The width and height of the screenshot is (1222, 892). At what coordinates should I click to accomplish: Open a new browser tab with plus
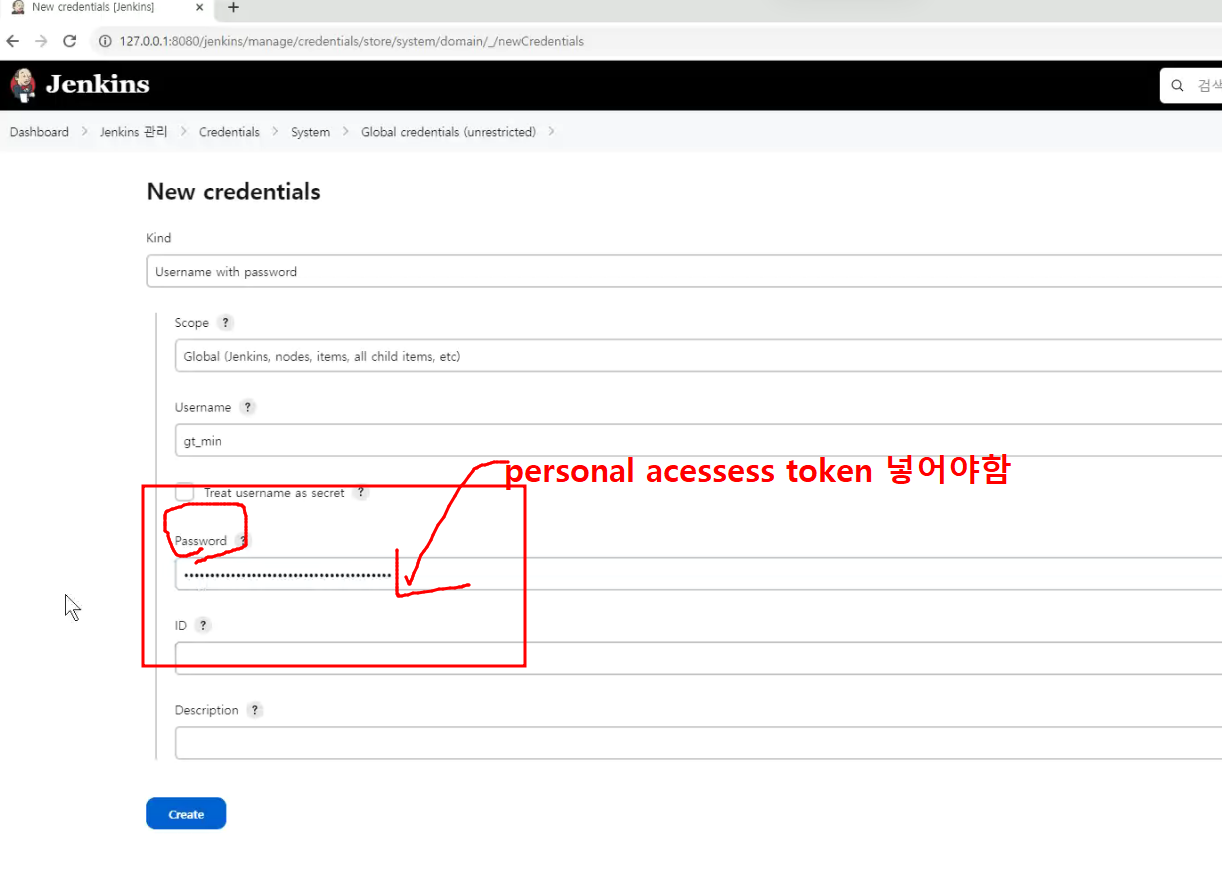pos(233,7)
